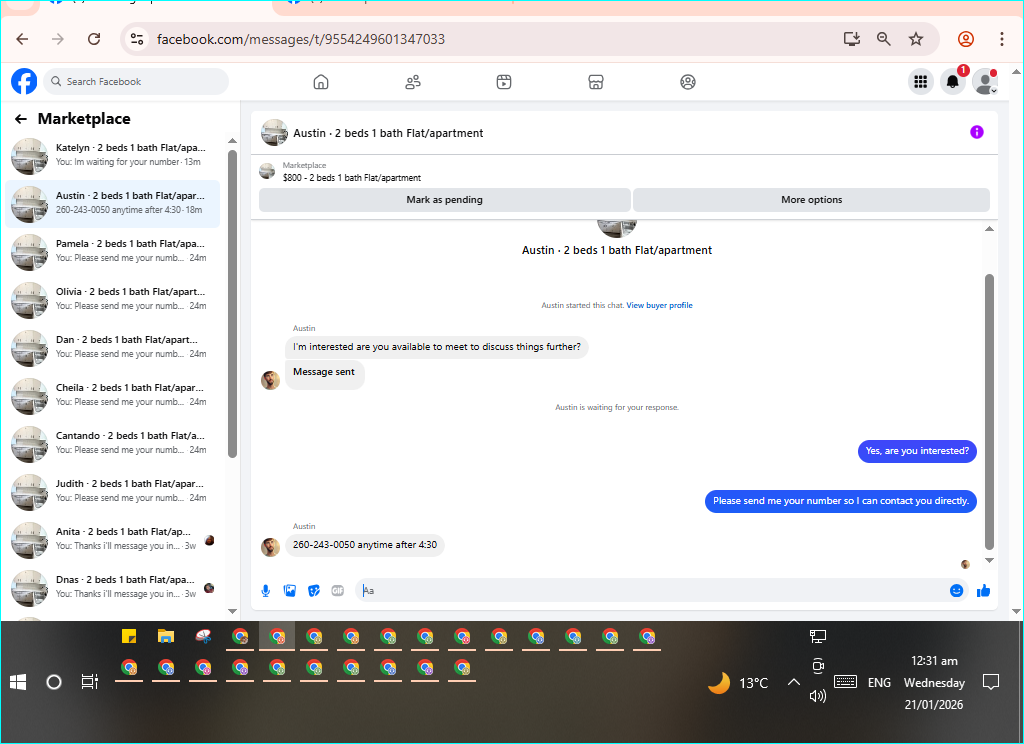Open Chrome profile icon

point(966,39)
